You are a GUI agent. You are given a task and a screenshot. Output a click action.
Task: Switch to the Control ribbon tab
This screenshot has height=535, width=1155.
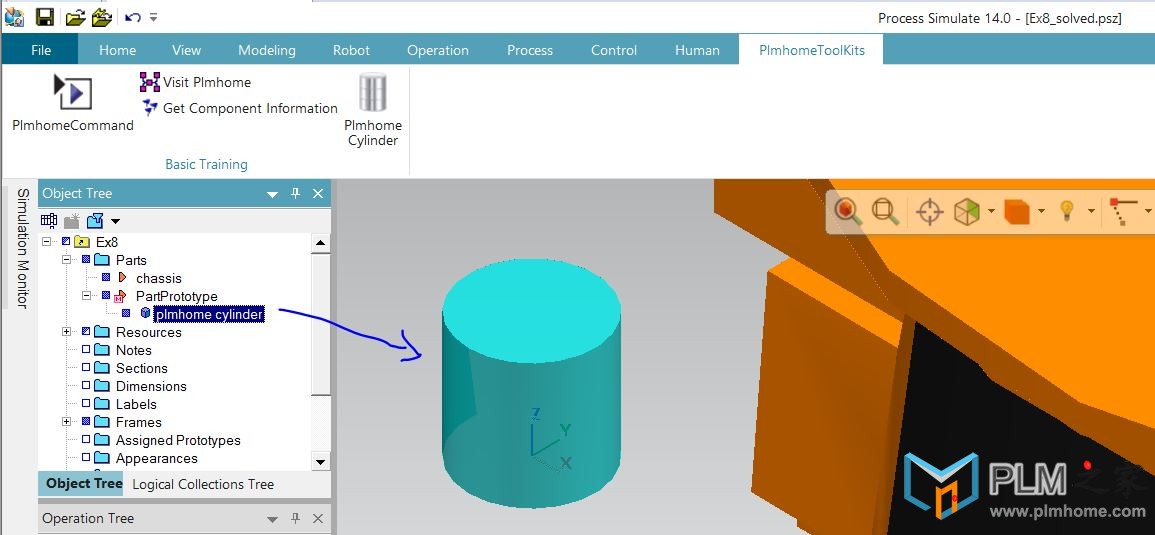coord(614,50)
